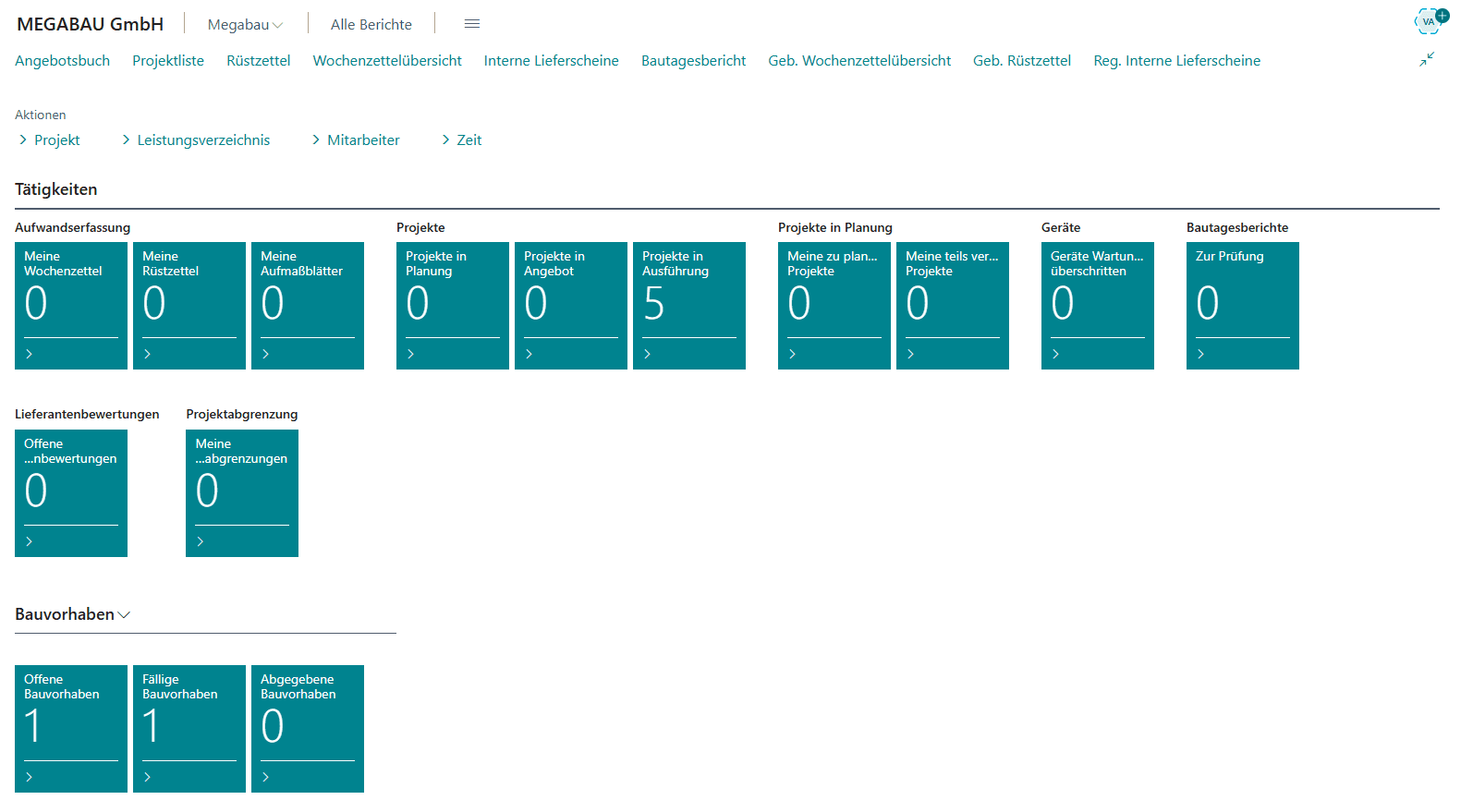The image size is (1473, 812).
Task: Open Bautagesbericht link
Action: tap(693, 61)
